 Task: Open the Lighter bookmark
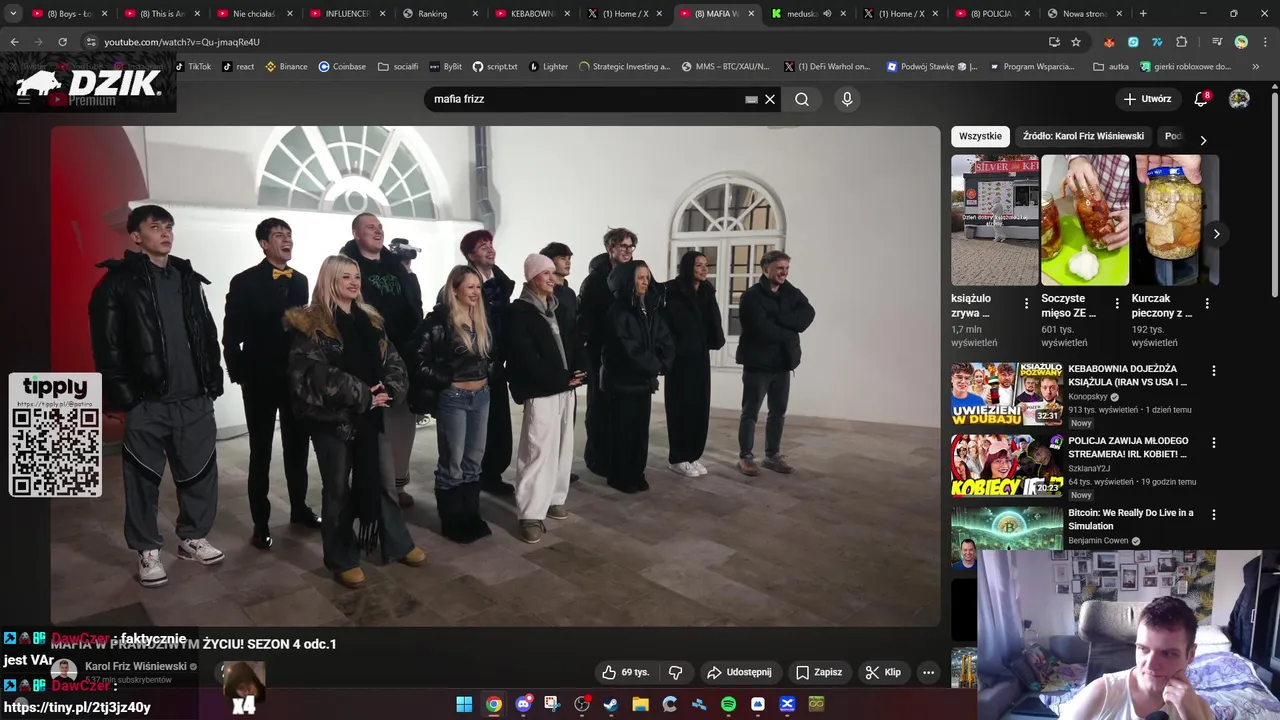[x=548, y=66]
